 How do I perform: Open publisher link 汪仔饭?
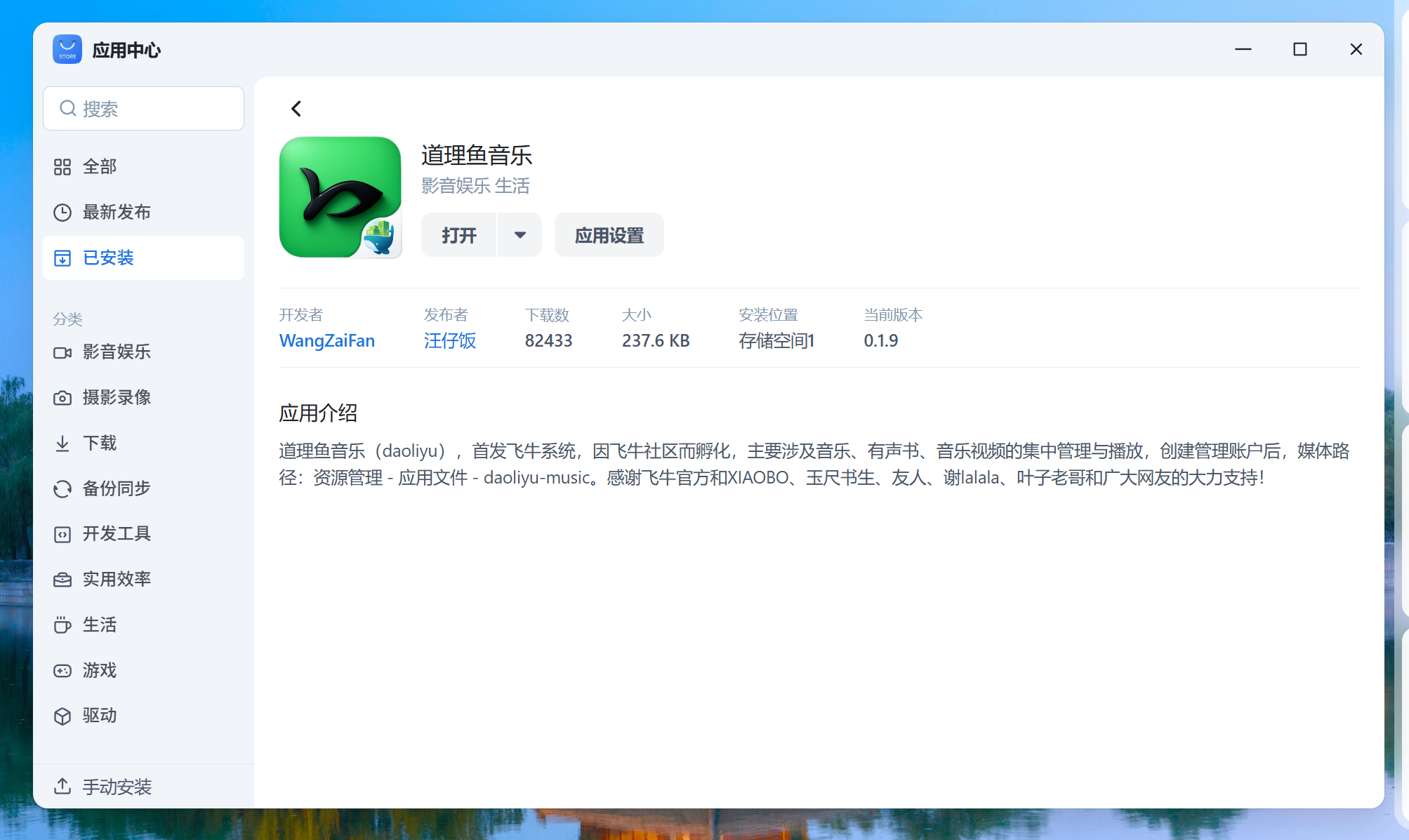[x=449, y=341]
